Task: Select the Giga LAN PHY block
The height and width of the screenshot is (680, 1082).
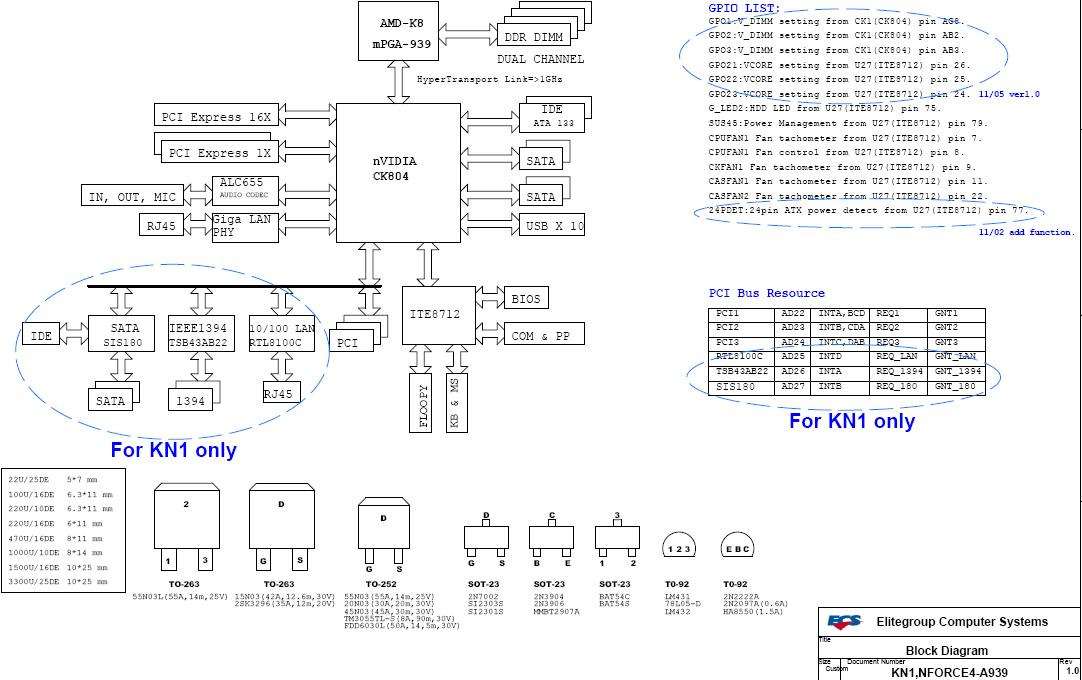Action: pos(245,227)
